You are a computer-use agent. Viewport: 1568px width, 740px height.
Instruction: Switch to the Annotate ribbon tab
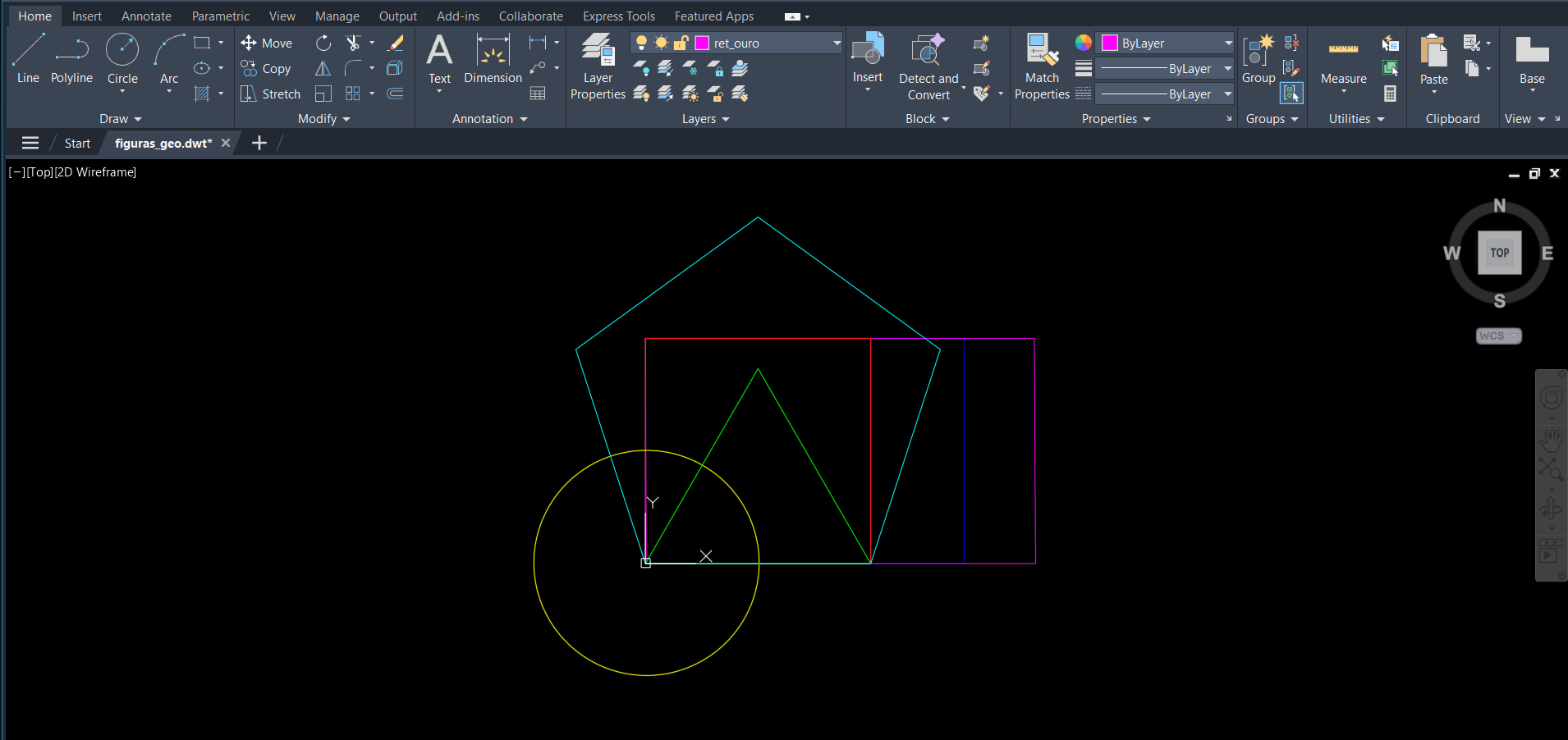click(x=146, y=16)
